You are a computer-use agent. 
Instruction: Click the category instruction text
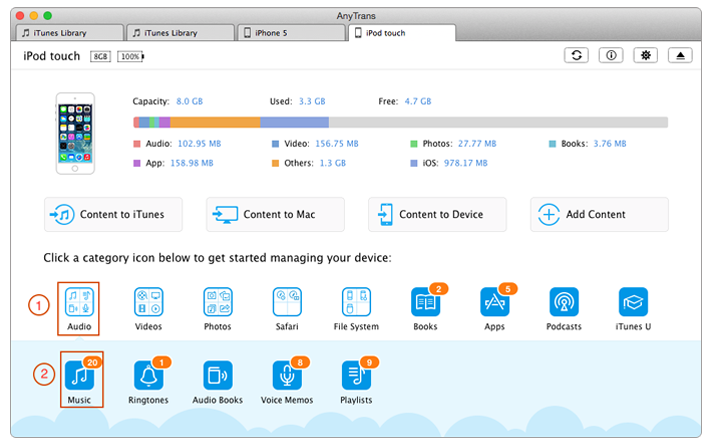[217, 258]
